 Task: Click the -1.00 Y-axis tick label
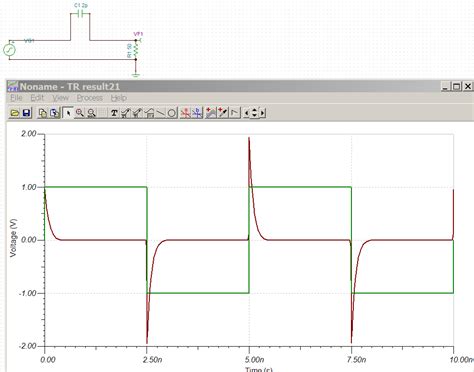tap(27, 293)
